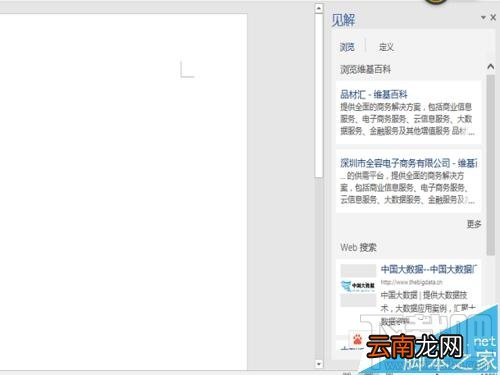
Task: Switch to the 定义 tab
Action: [x=386, y=47]
